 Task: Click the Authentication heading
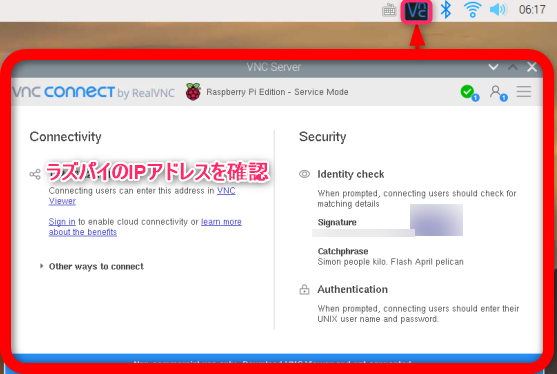(352, 289)
